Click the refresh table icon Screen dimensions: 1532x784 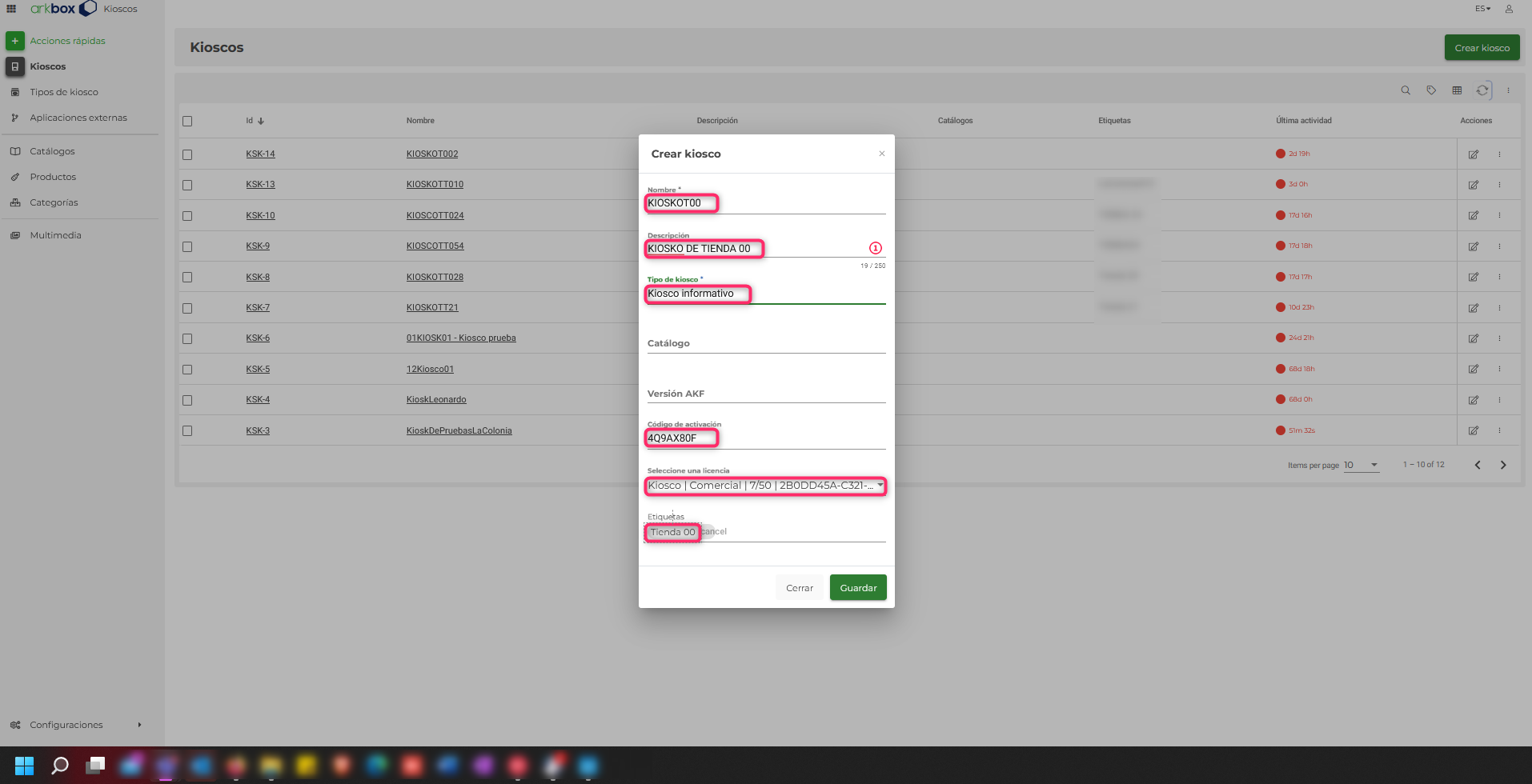pyautogui.click(x=1482, y=90)
